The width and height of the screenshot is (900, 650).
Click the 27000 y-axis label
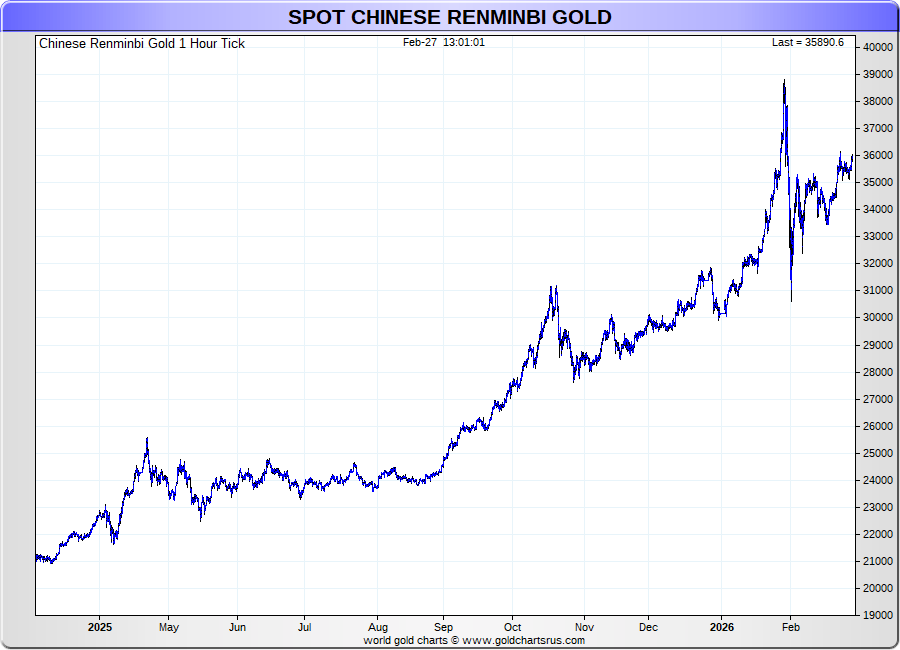click(x=878, y=399)
